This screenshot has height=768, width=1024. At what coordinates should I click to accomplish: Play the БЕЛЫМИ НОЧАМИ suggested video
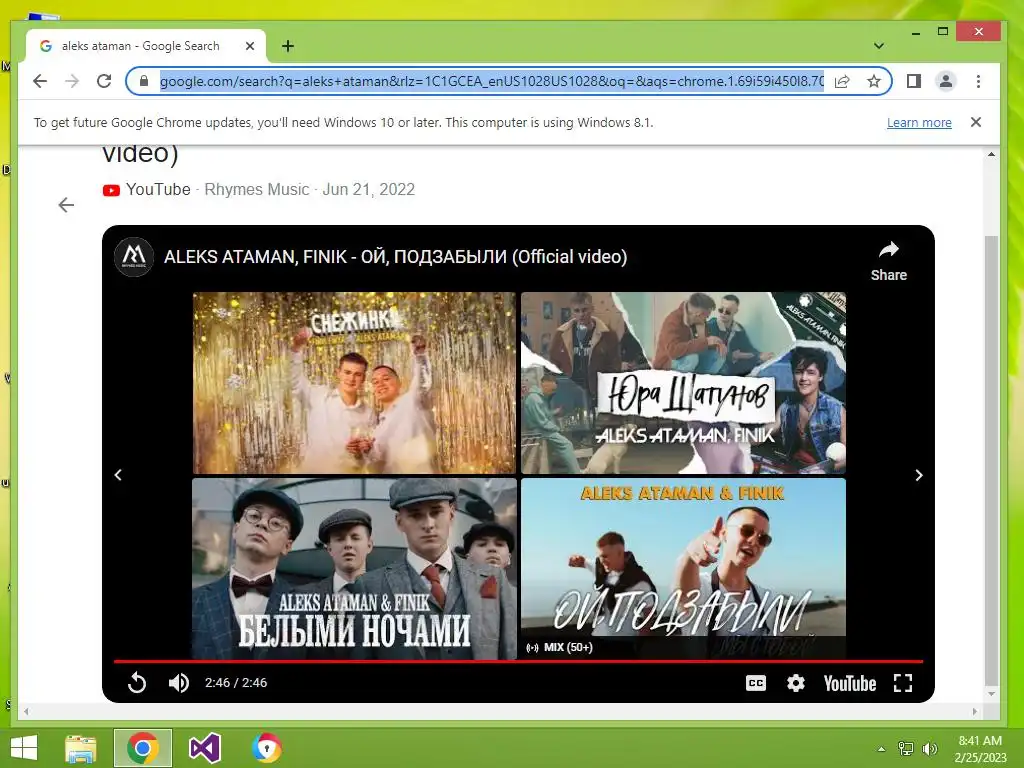pyautogui.click(x=354, y=569)
